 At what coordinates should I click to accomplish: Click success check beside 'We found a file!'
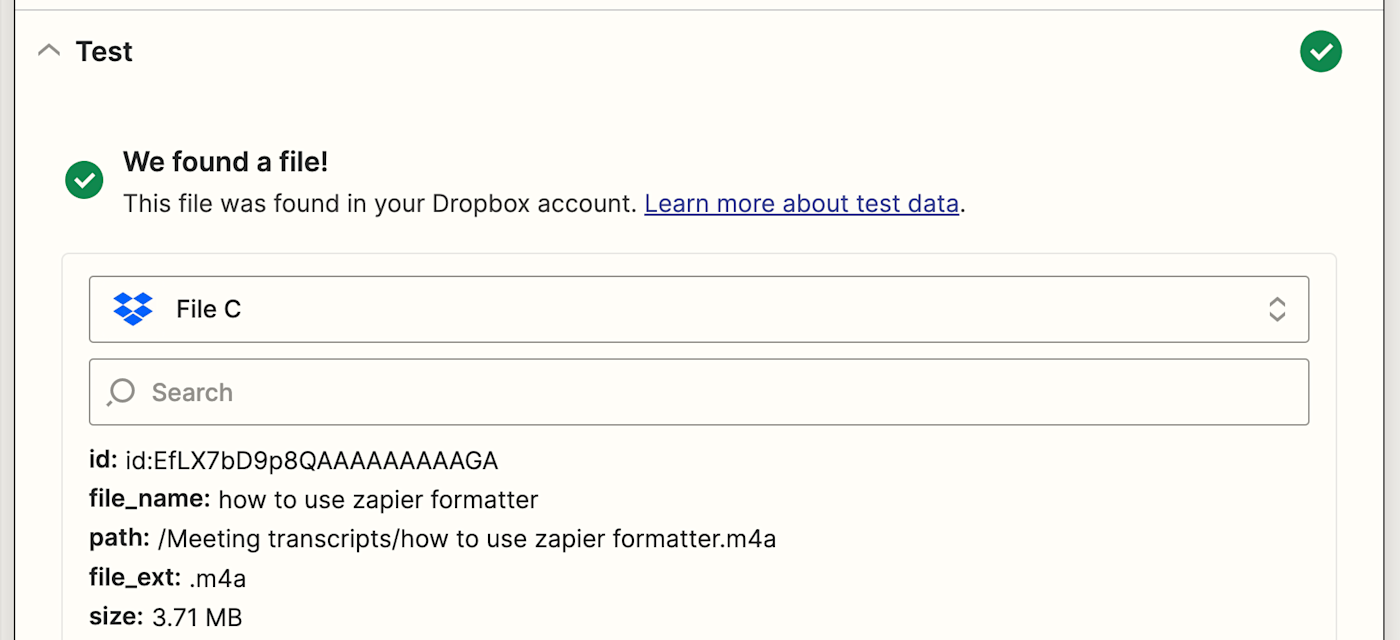tap(84, 180)
